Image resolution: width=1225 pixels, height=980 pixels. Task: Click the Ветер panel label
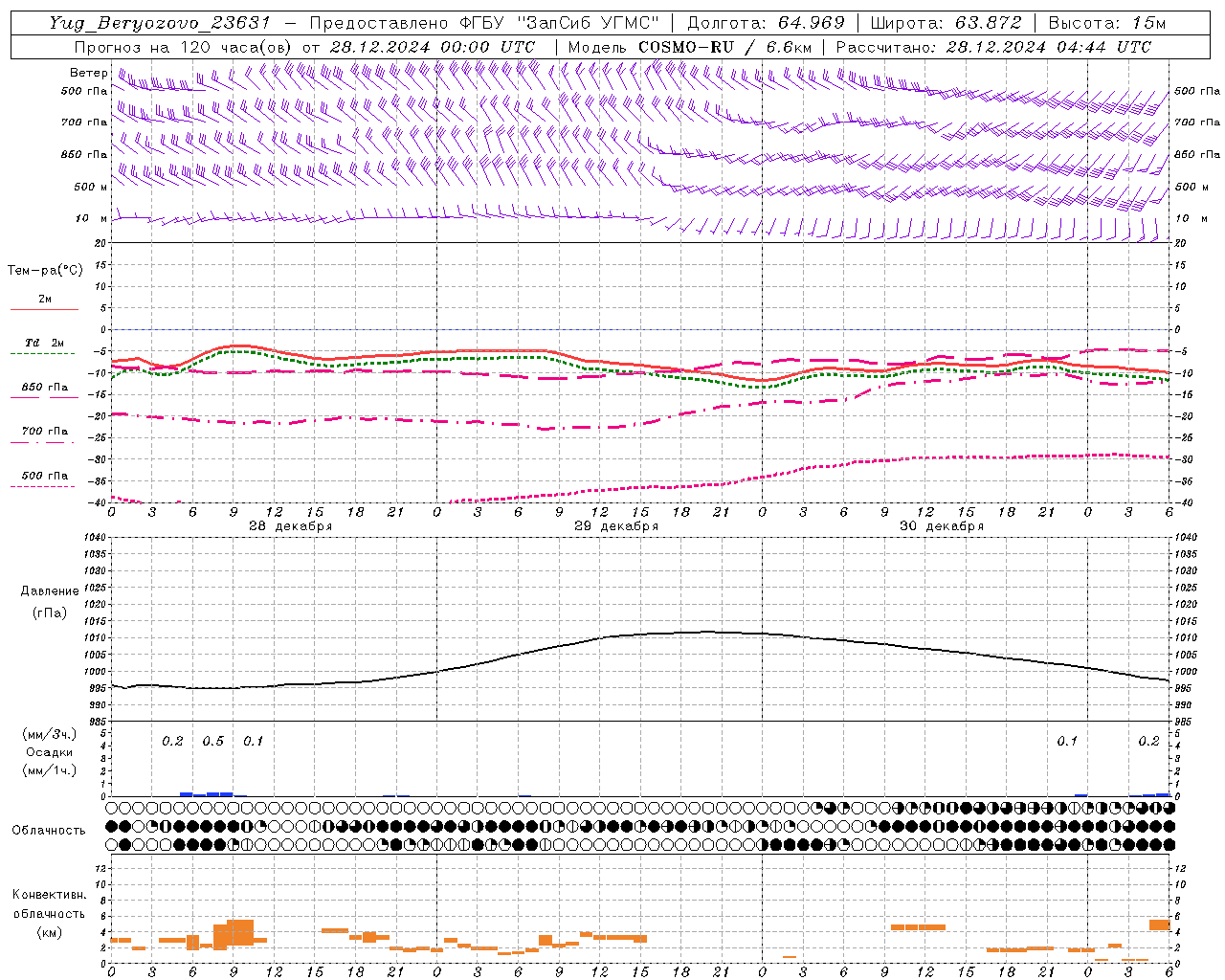pos(88,73)
